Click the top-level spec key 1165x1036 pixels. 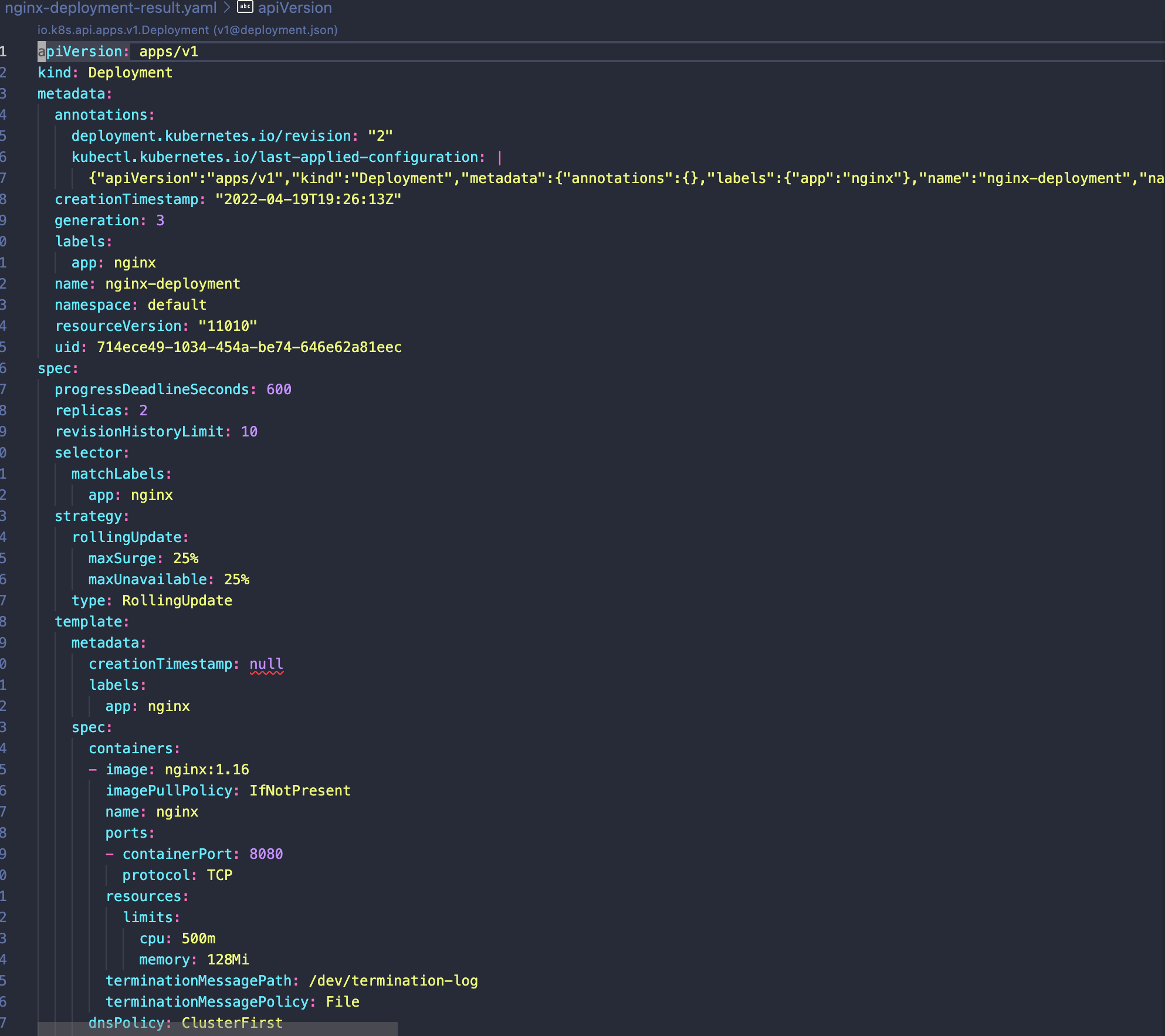click(x=54, y=368)
